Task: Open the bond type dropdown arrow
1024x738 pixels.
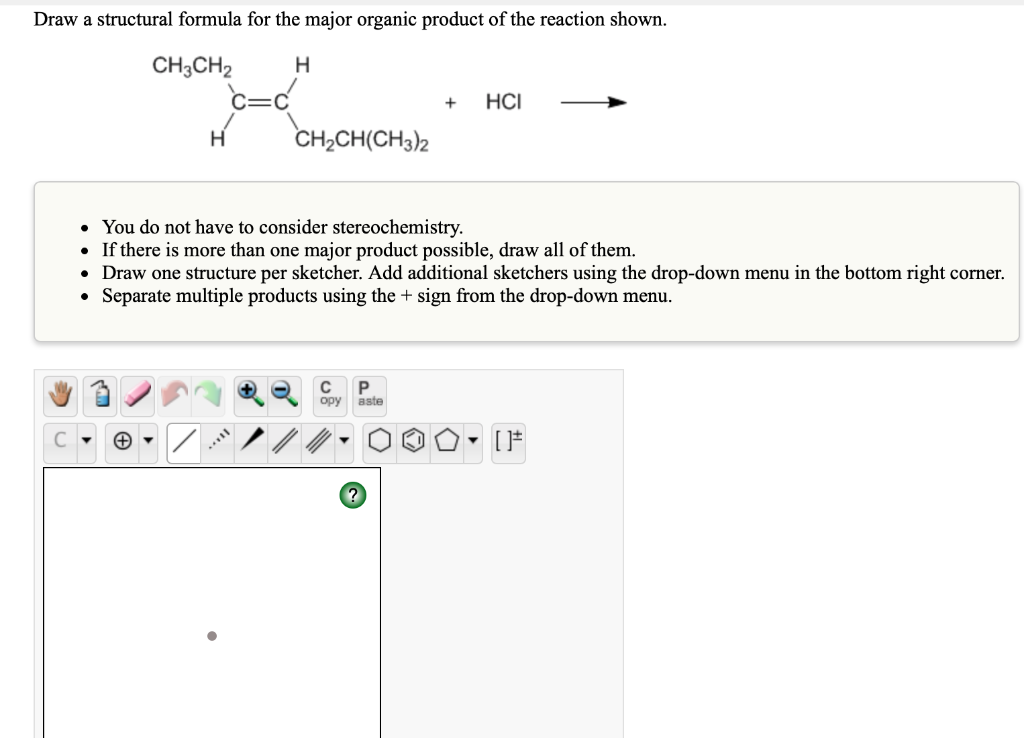Action: (344, 442)
